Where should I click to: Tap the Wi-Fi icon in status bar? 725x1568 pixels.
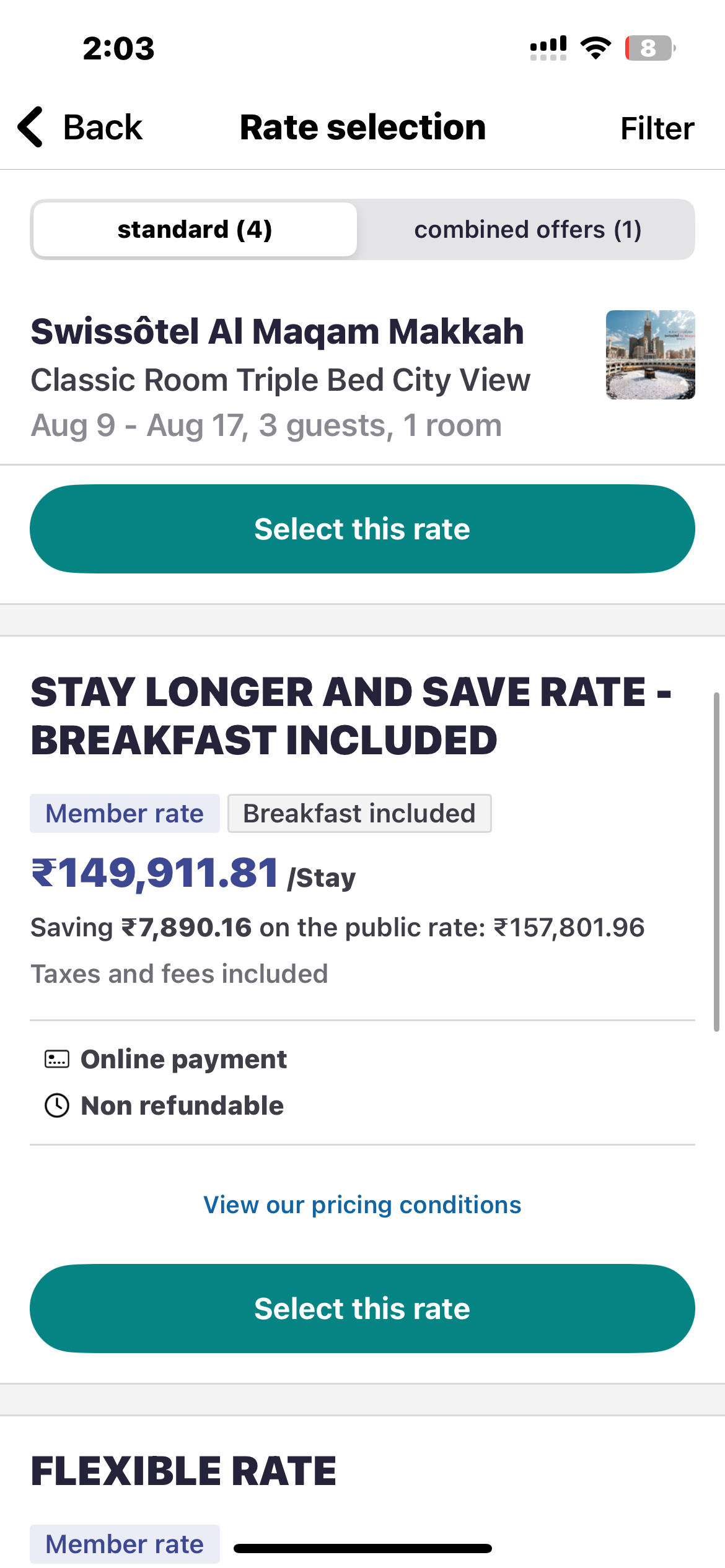[595, 48]
